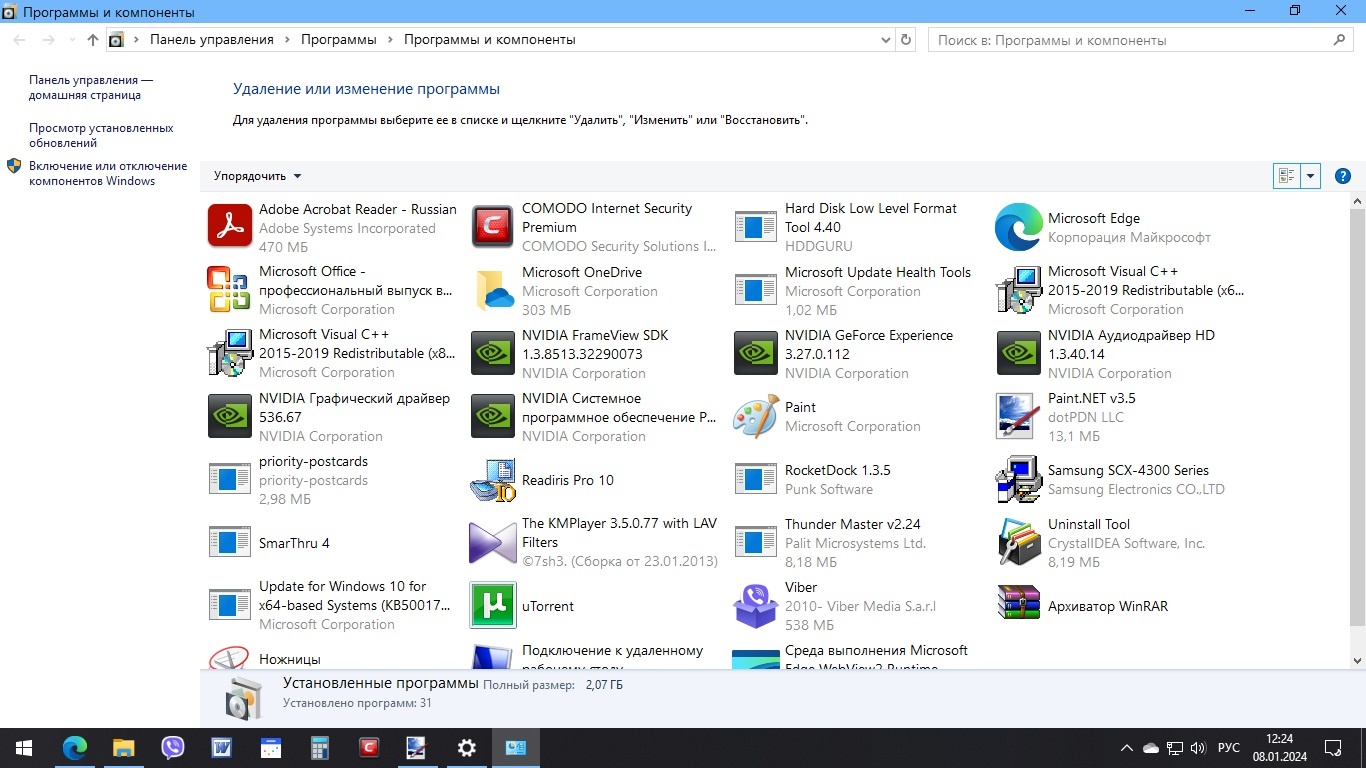Open recent locations dropdown near back arrows
This screenshot has height=768, width=1366.
pos(72,40)
